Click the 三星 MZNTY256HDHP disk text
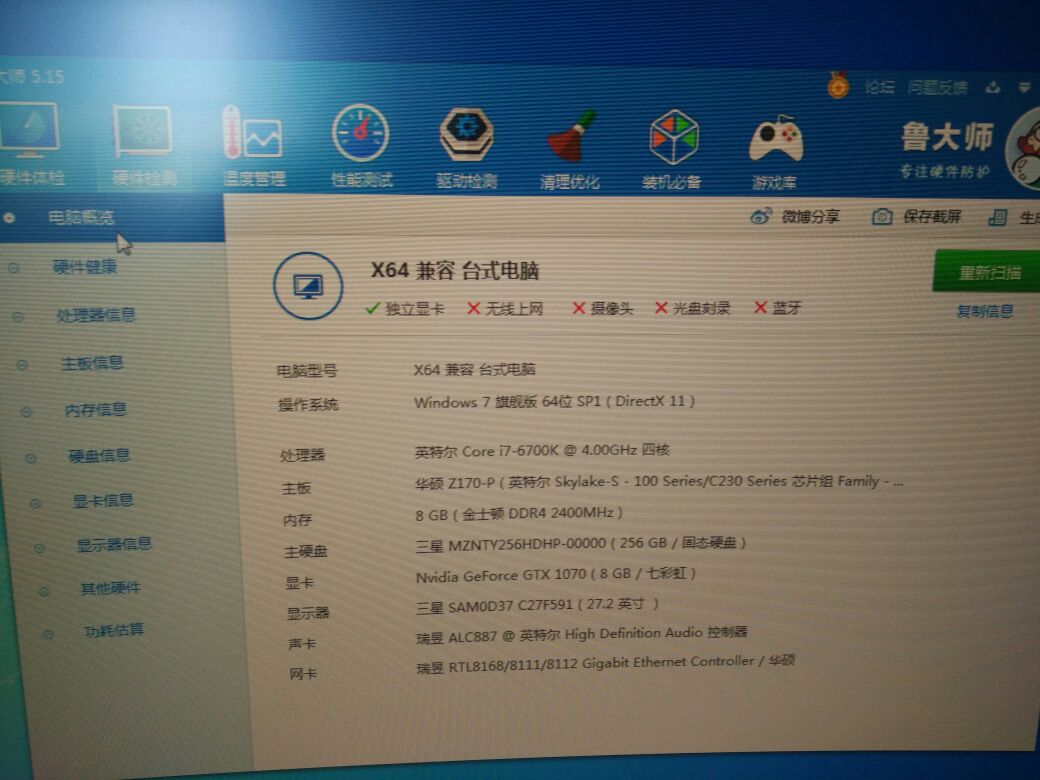Viewport: 1040px width, 780px height. tap(581, 544)
